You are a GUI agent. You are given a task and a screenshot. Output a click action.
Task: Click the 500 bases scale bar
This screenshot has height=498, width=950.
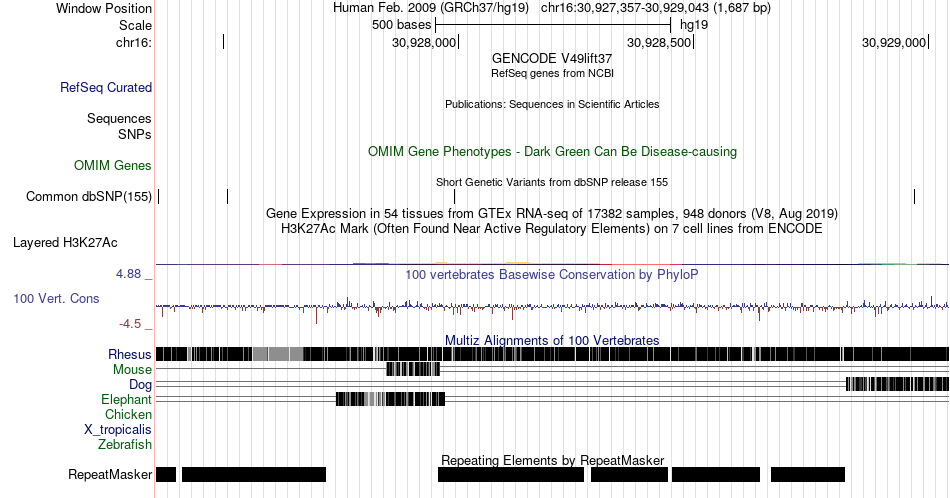(553, 25)
